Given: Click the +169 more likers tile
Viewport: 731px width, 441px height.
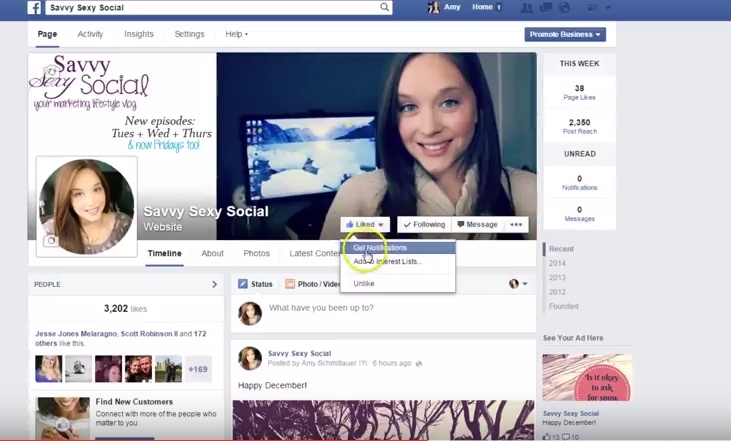Looking at the screenshot, I should tap(198, 369).
